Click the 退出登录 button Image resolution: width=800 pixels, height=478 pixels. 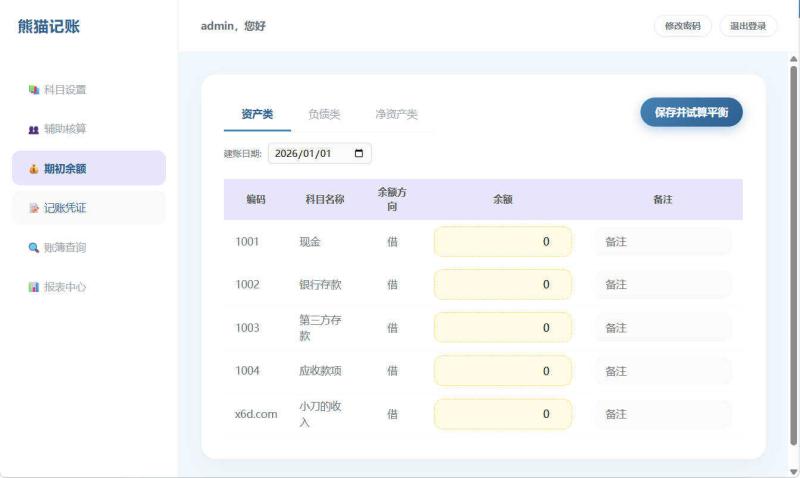point(748,26)
